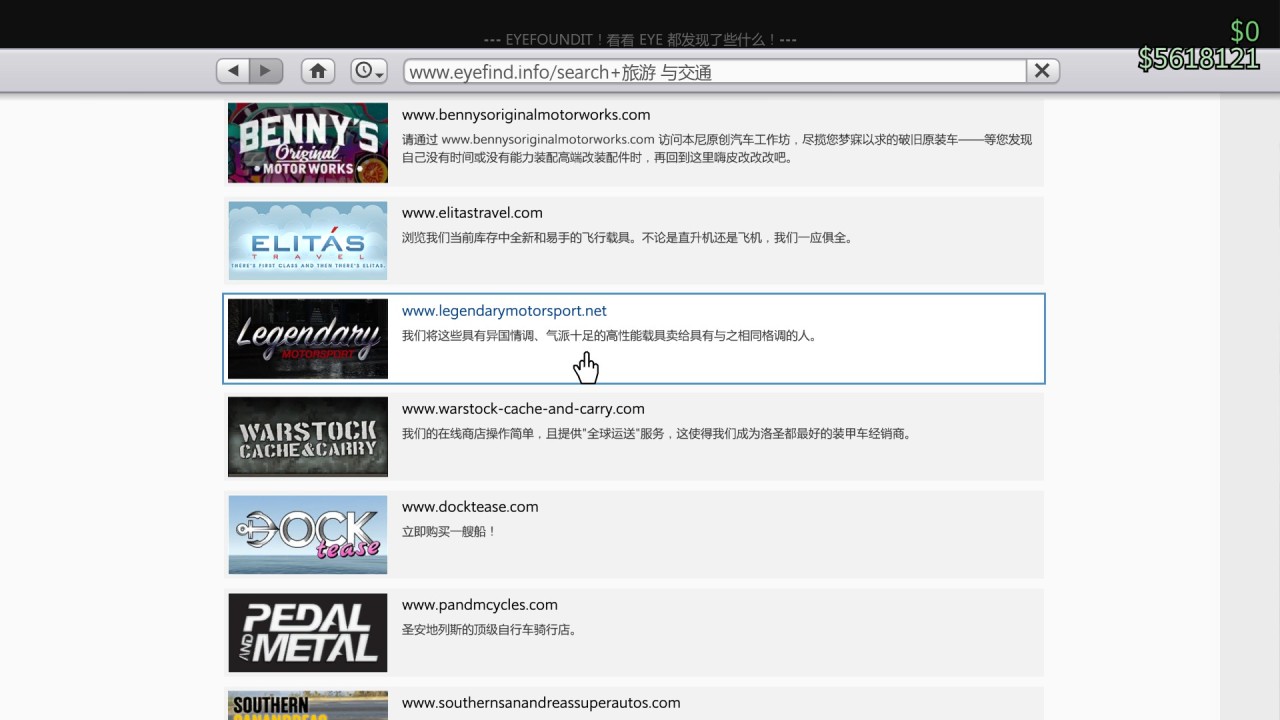This screenshot has width=1280, height=720.
Task: Open the Warstock Cache & Carry logo
Action: pyautogui.click(x=308, y=437)
